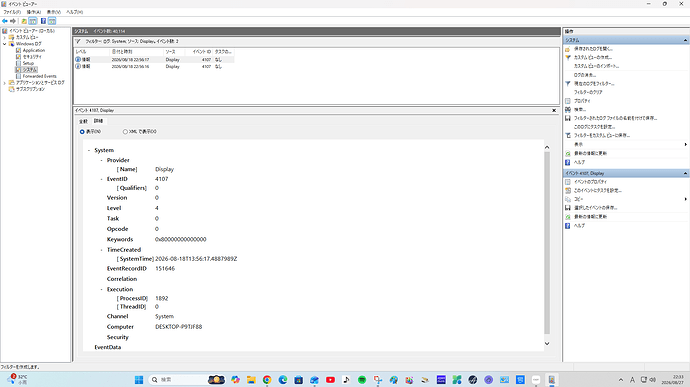Select イベント ビューアー (ローカル) root node

tap(32, 31)
